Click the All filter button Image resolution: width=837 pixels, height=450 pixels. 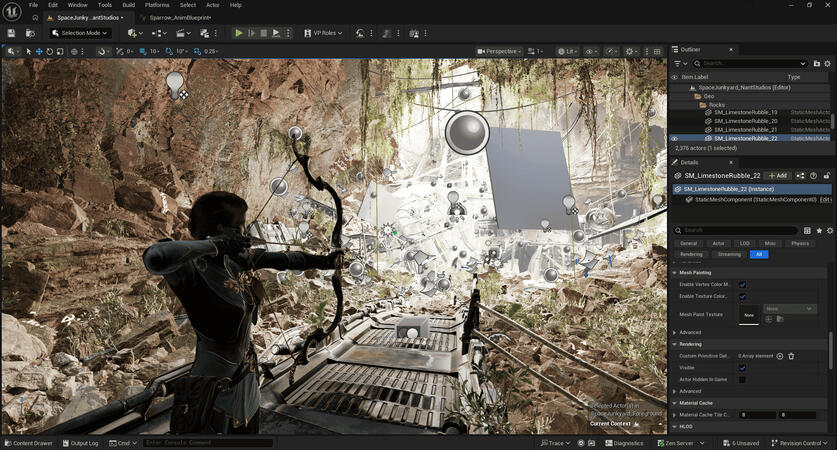[x=759, y=255]
